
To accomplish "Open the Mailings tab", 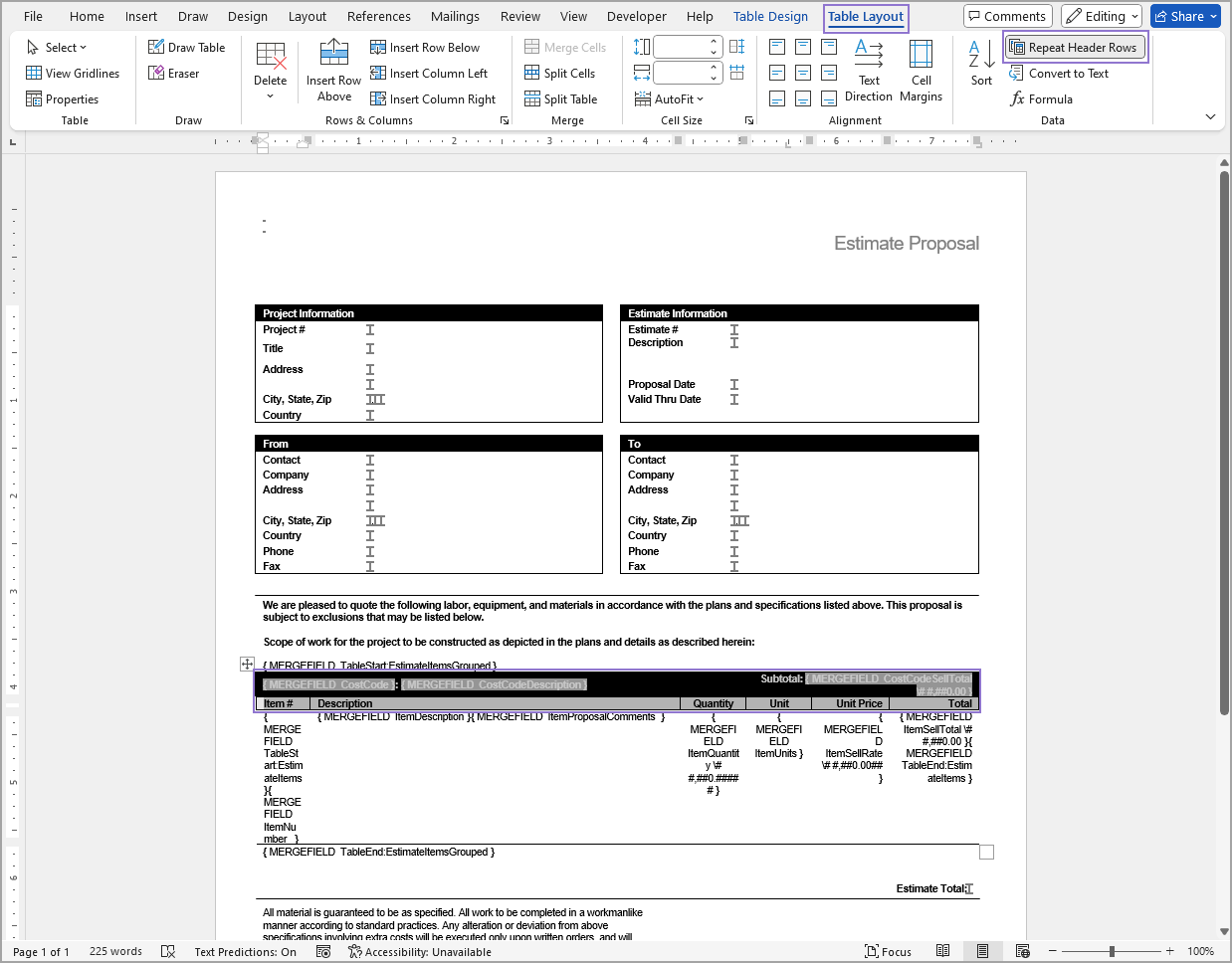I will tap(455, 16).
